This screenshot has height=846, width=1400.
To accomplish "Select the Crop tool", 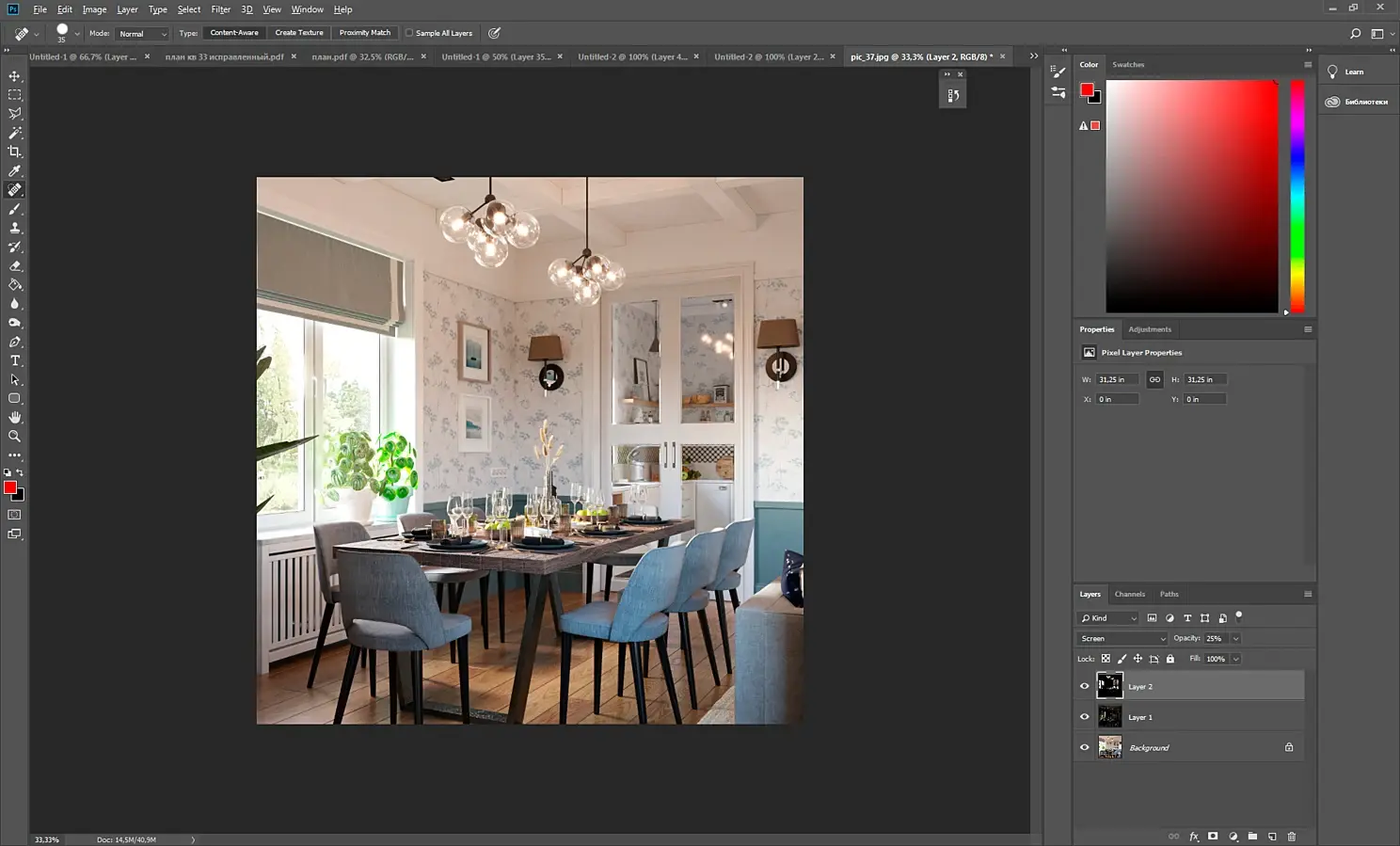I will [14, 152].
